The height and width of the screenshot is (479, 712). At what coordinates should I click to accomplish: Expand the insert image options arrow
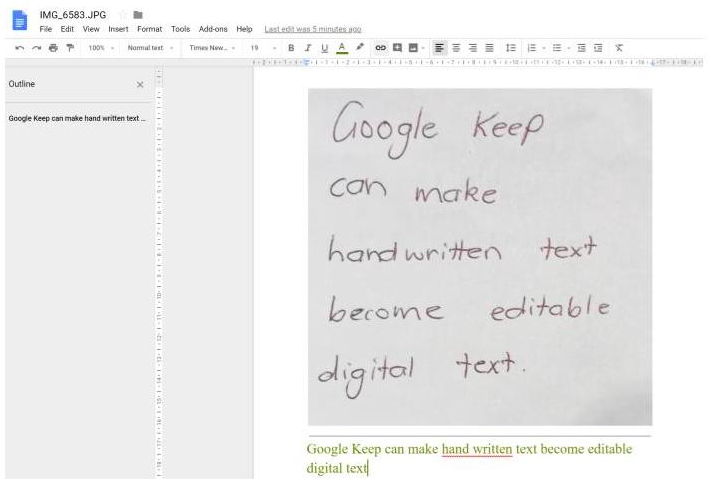(x=423, y=48)
